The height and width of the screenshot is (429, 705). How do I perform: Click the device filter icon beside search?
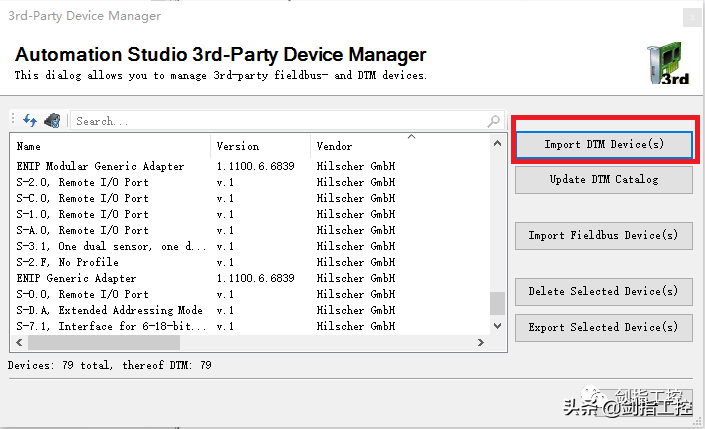[52, 121]
